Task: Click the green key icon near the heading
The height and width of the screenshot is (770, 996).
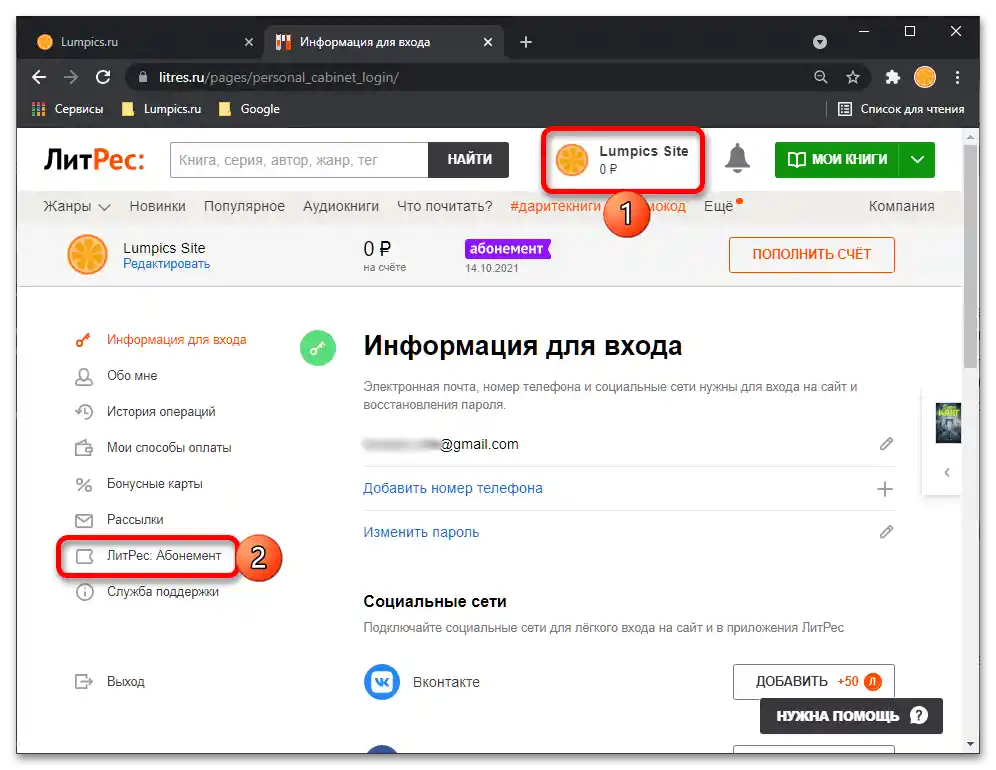Action: tap(318, 348)
